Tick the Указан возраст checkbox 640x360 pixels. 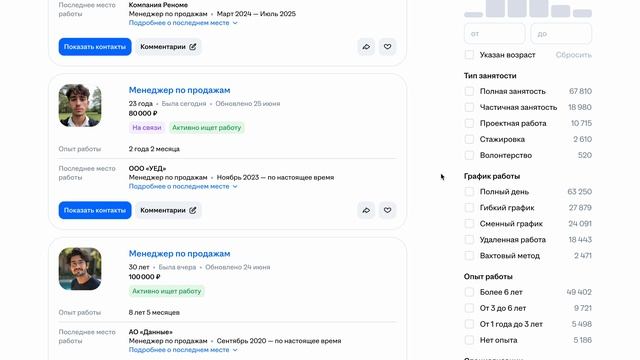[469, 55]
